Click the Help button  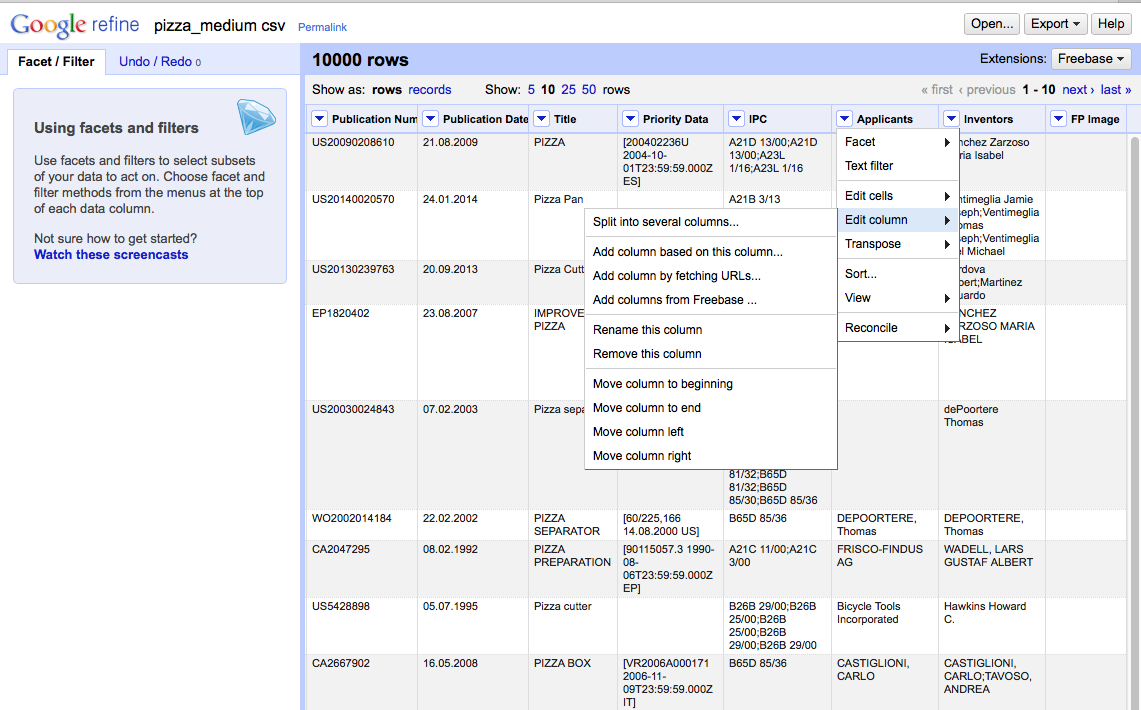[1110, 24]
